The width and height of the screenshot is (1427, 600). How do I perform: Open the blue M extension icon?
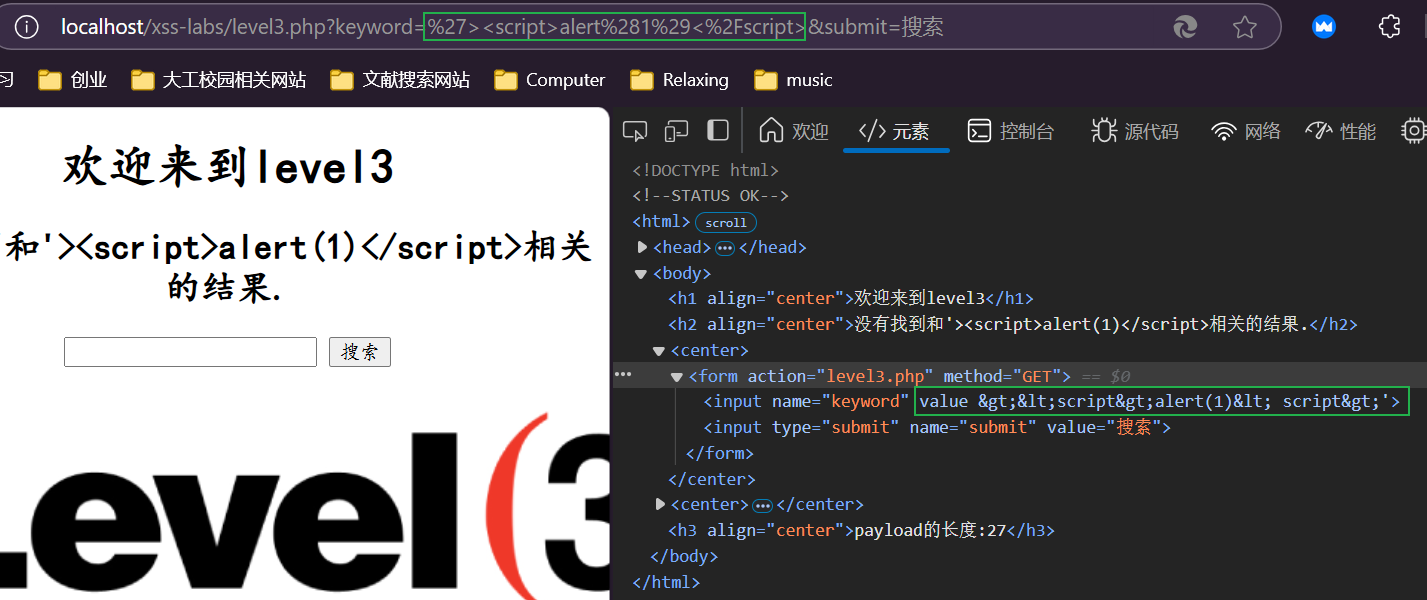tap(1324, 27)
